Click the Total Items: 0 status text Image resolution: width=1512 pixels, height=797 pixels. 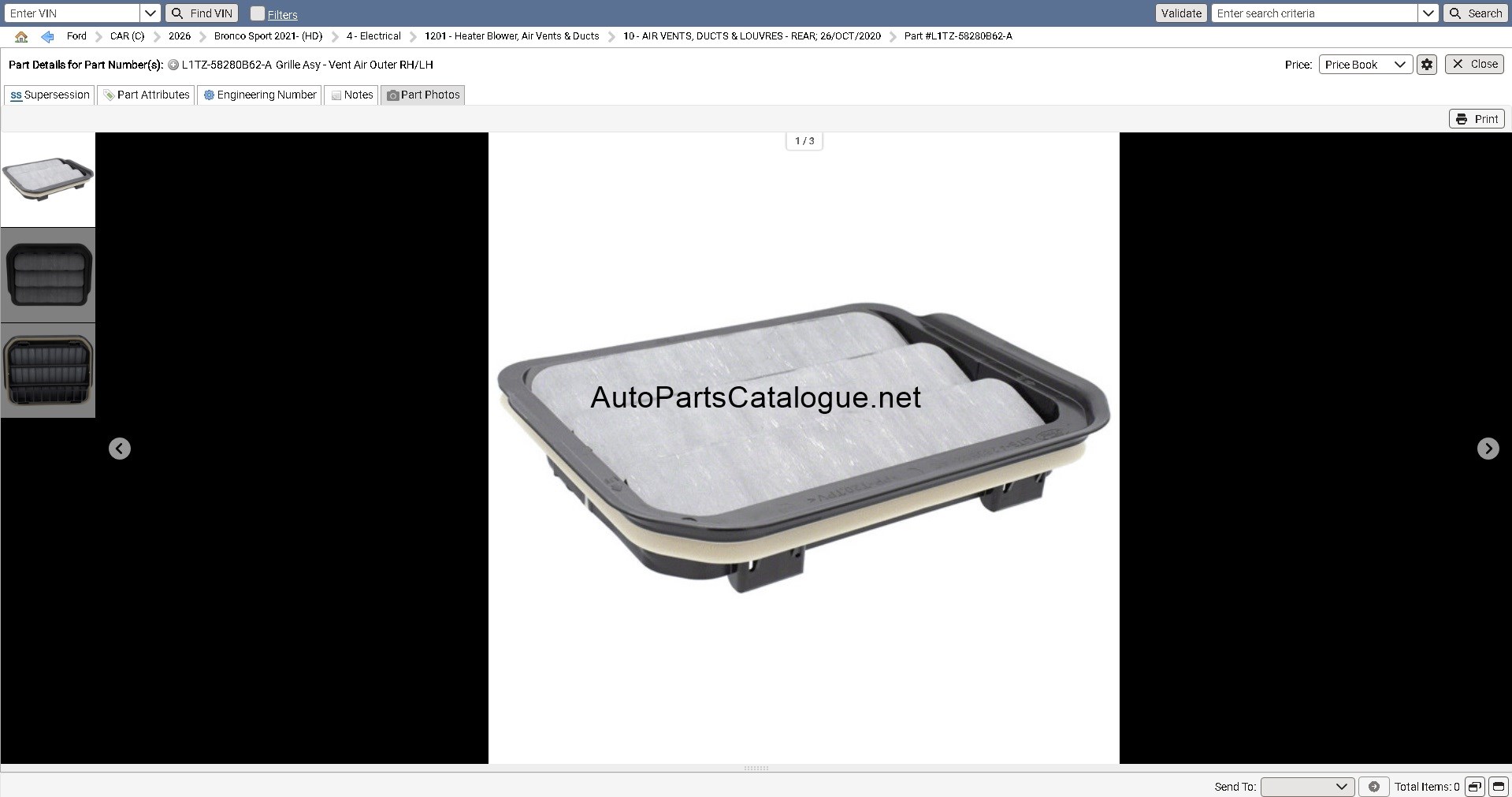pyautogui.click(x=1427, y=787)
